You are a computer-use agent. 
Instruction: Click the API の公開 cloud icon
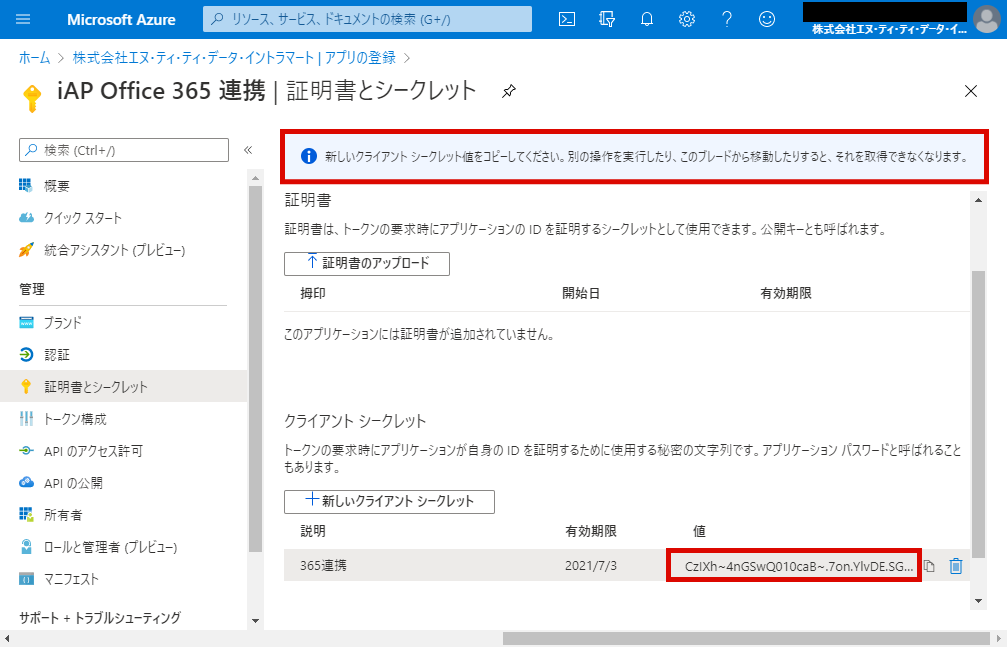point(26,483)
